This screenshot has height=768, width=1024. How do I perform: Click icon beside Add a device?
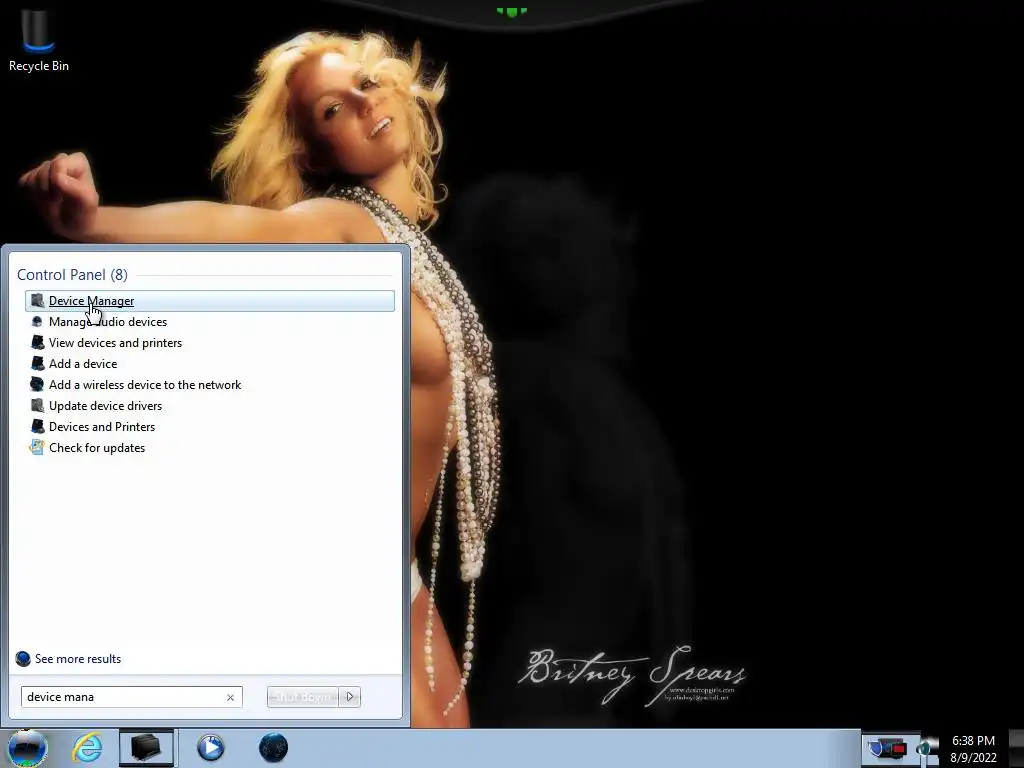pyautogui.click(x=37, y=363)
